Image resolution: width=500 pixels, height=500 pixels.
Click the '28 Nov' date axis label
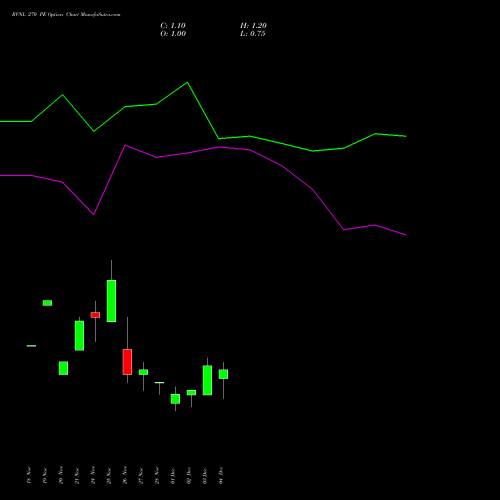[157, 475]
